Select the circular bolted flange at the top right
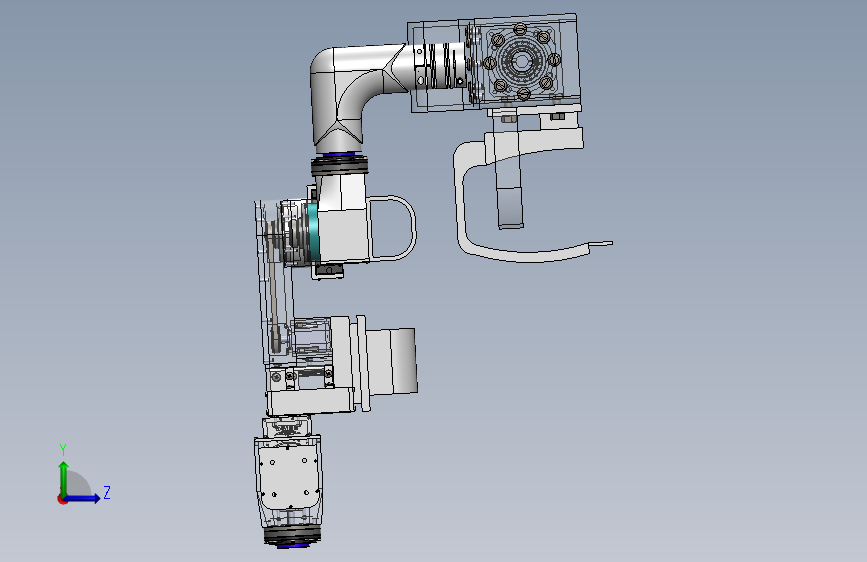This screenshot has width=867, height=562. 521,60
